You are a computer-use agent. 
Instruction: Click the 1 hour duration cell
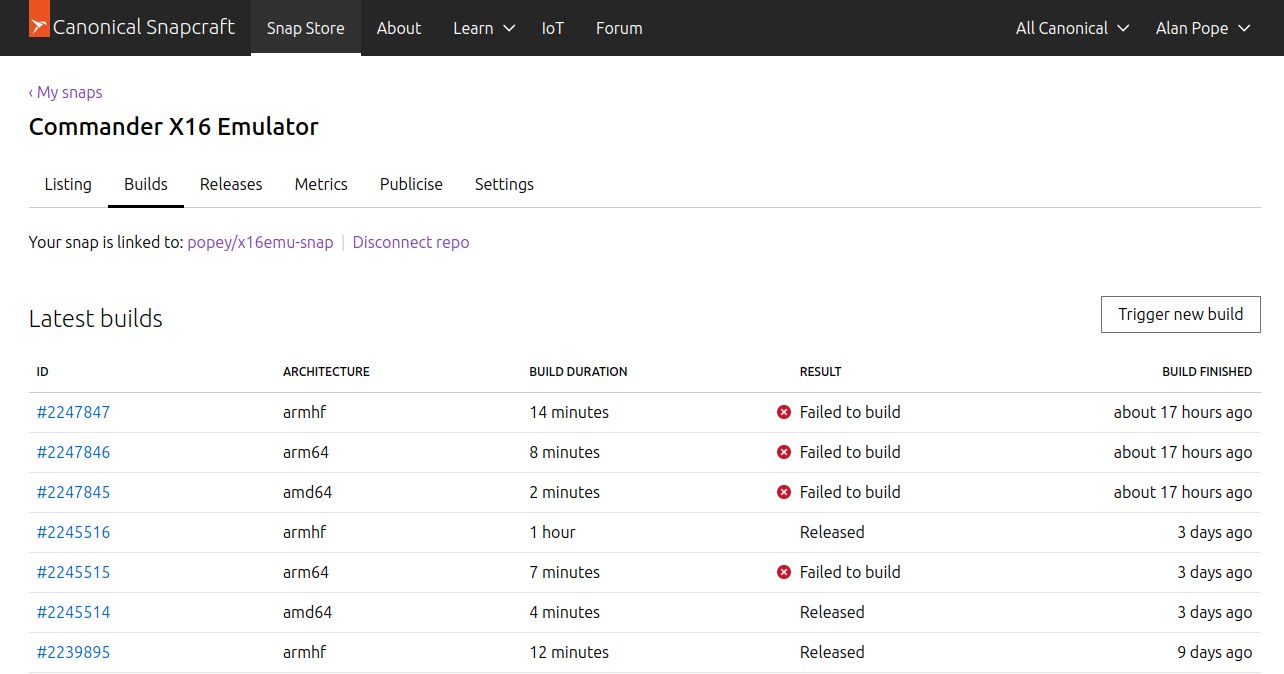coord(553,532)
